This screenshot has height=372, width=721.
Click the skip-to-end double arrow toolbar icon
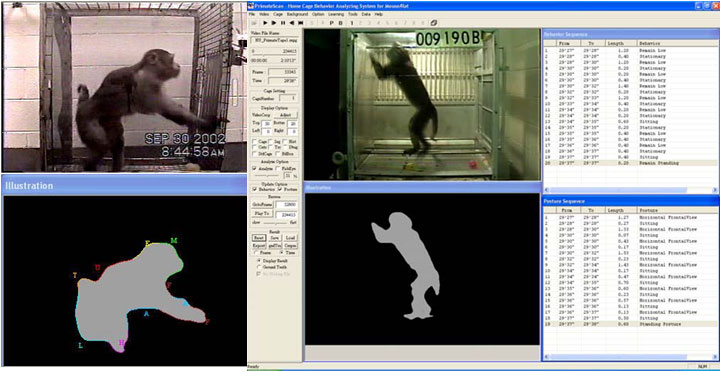tap(301, 23)
